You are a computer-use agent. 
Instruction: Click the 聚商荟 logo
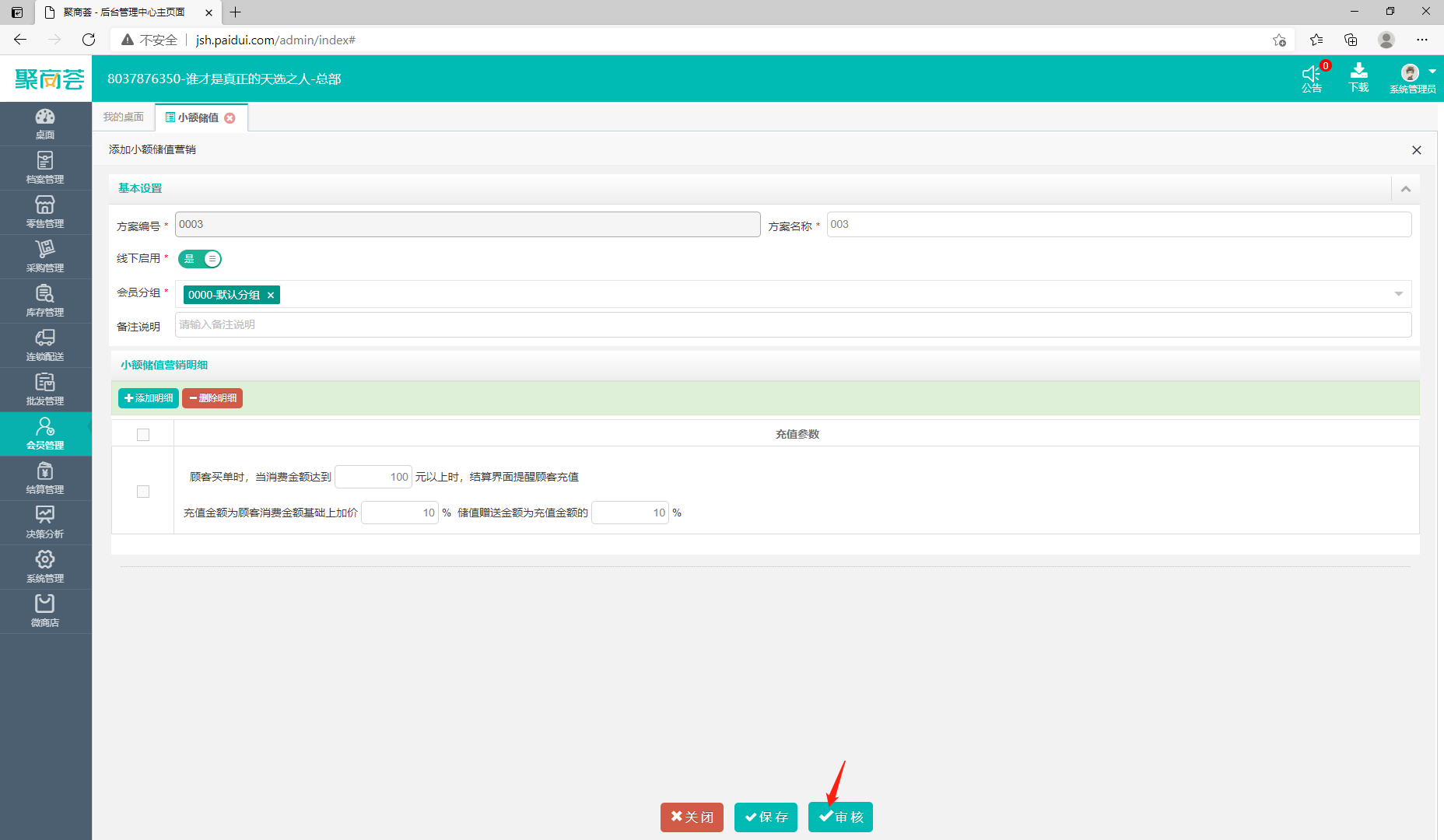click(48, 79)
